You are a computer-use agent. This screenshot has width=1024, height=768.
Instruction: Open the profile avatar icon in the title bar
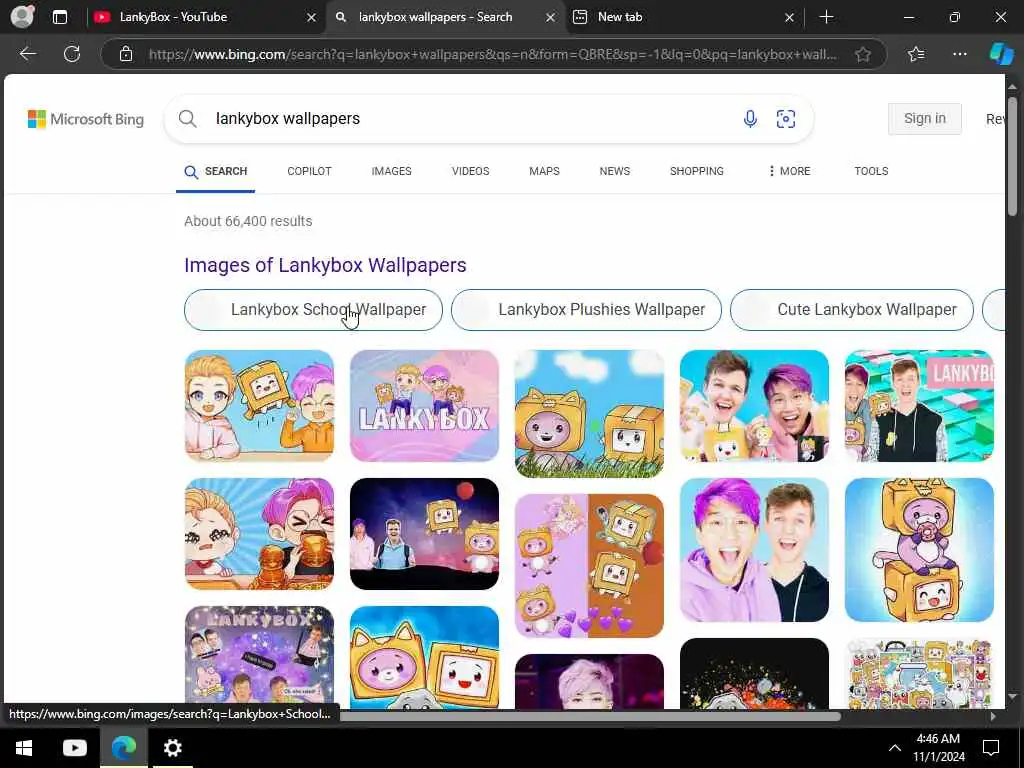pyautogui.click(x=22, y=17)
